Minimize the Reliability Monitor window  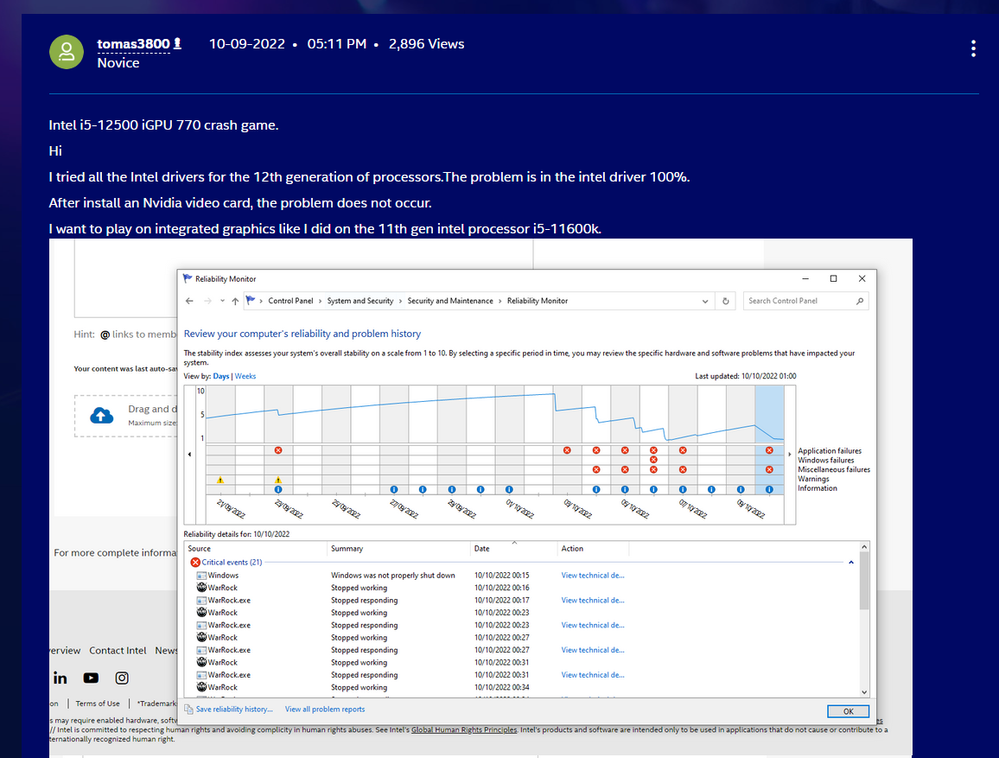pos(805,279)
